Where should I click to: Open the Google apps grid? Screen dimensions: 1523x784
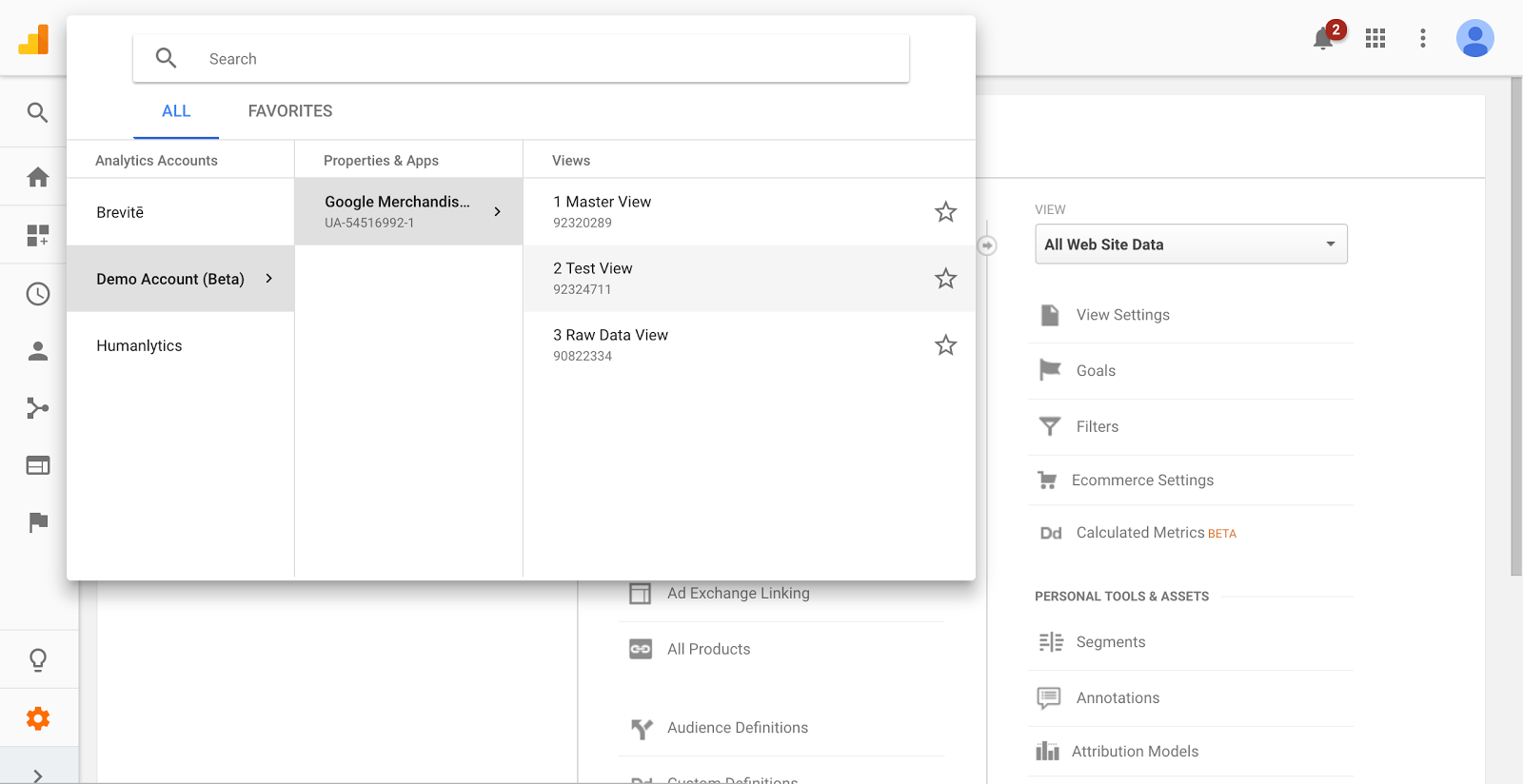pyautogui.click(x=1375, y=38)
